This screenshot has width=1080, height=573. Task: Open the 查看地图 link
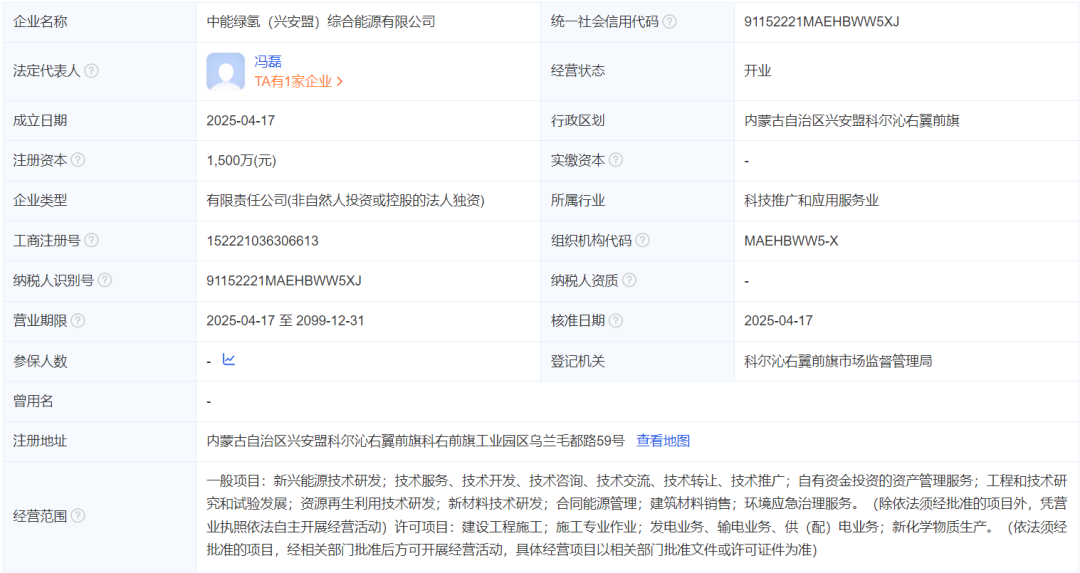pyautogui.click(x=663, y=441)
